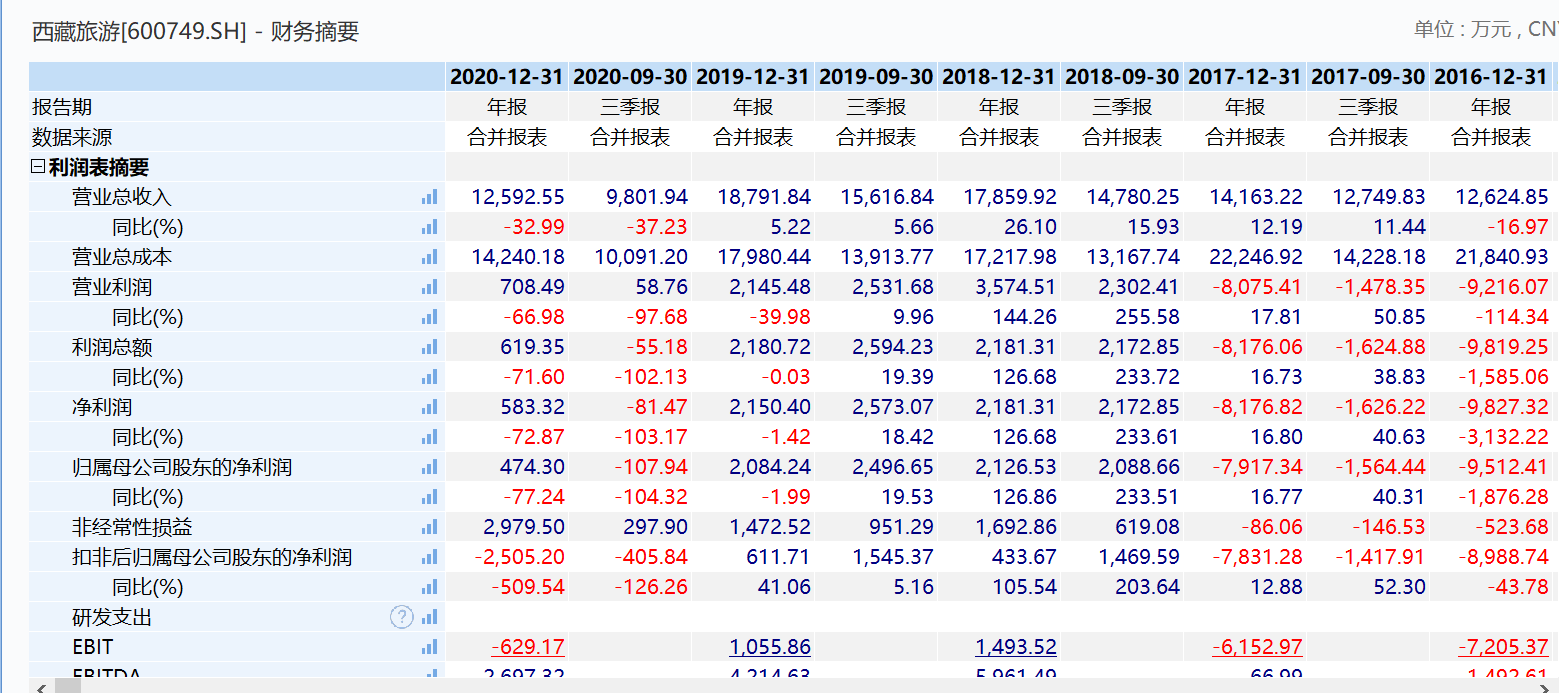
Task: Click revenue value 9,801.94
Action: pos(647,197)
